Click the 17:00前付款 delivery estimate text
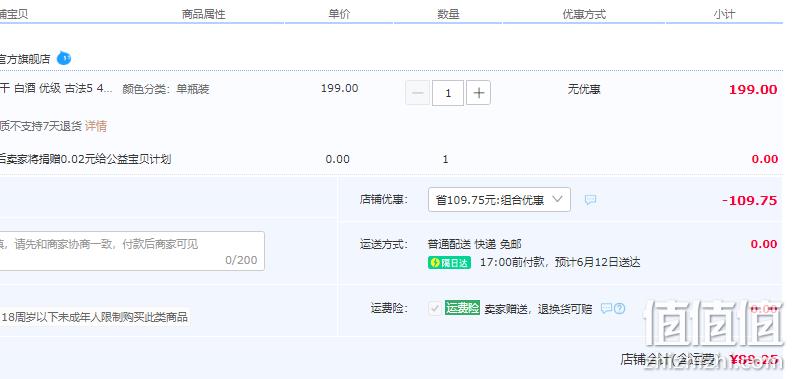Screen dimensions: 793x379 pyautogui.click(x=560, y=263)
